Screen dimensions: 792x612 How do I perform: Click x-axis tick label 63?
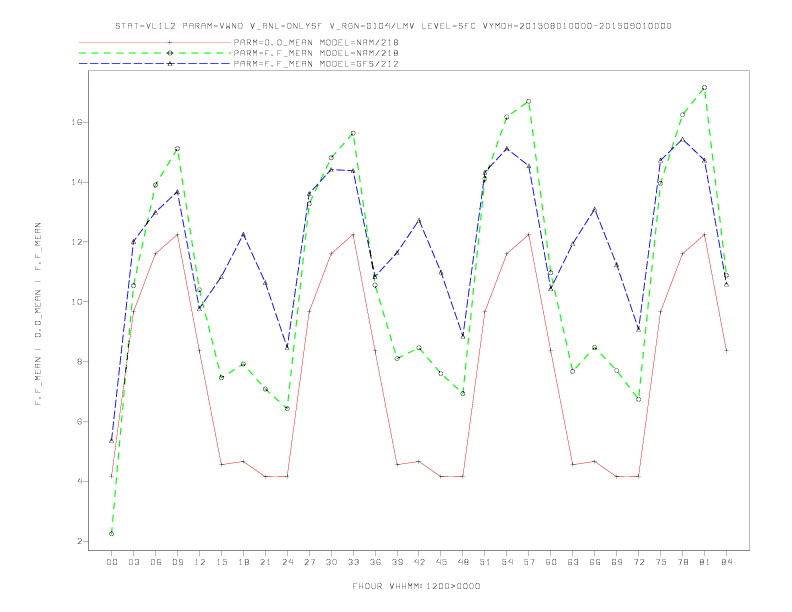point(573,562)
